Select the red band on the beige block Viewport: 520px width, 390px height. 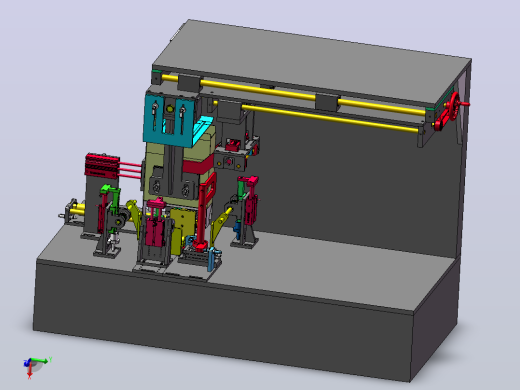click(198, 165)
